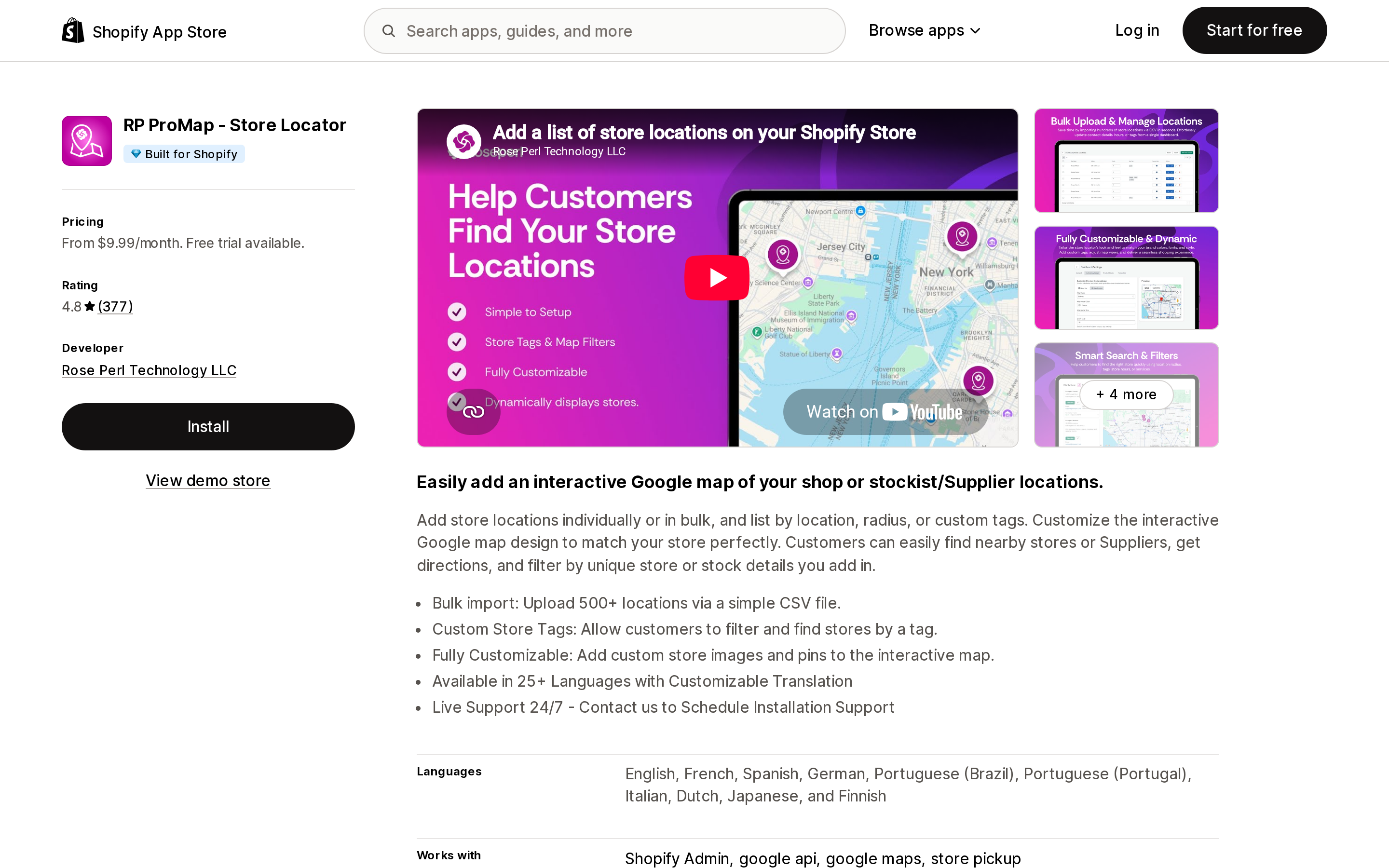This screenshot has width=1389, height=868.
Task: Open the View demo store link
Action: 208,480
